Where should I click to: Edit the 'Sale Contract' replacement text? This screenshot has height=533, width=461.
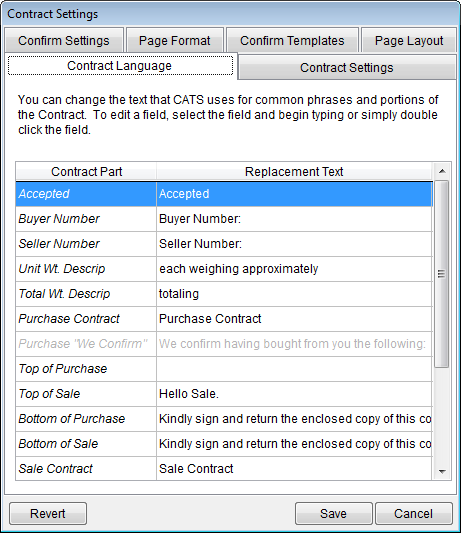[x=294, y=469]
